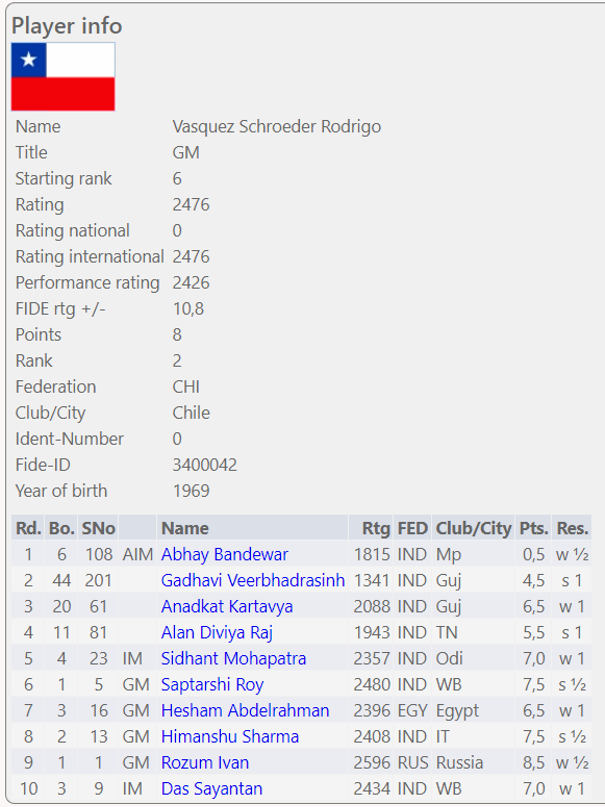Viewport: 605px width, 807px height.
Task: Open Rozum Ivan player link
Action: [x=205, y=762]
